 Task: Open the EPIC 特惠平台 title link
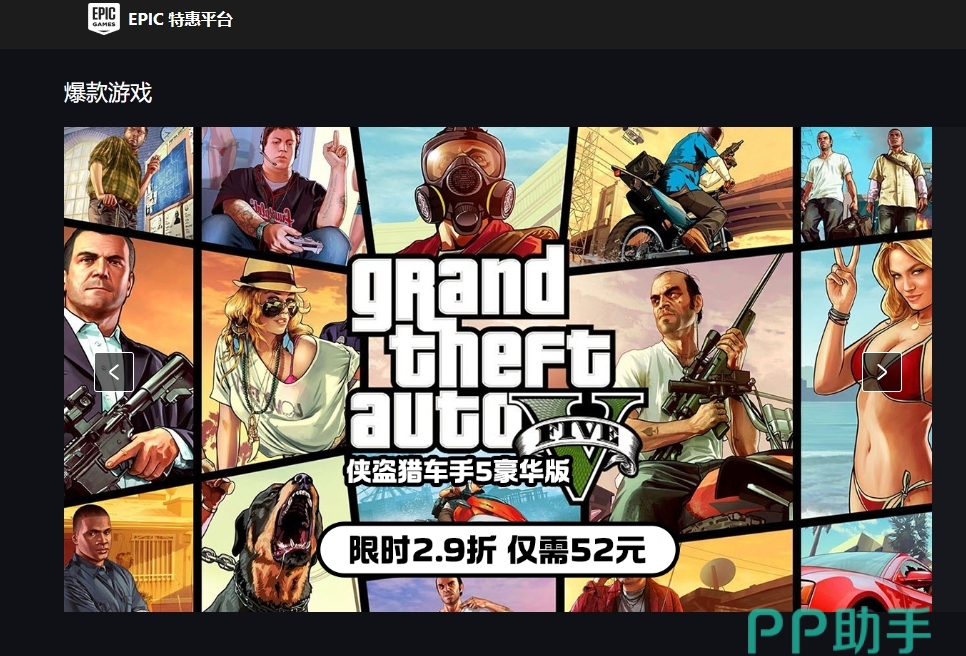point(180,19)
